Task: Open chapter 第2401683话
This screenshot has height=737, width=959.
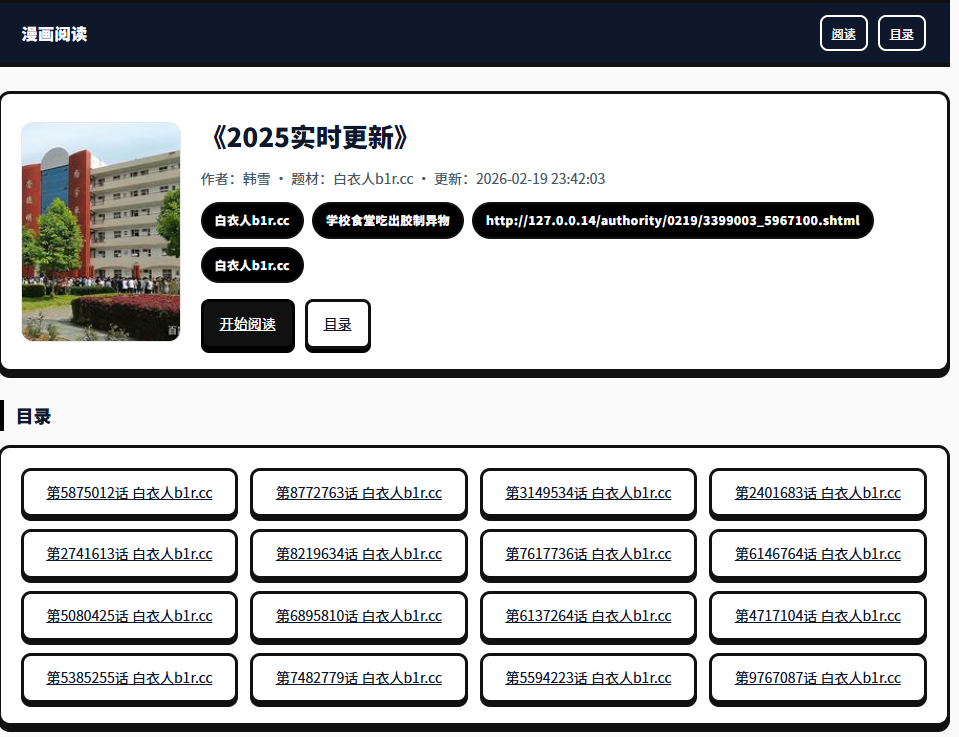Action: click(x=817, y=493)
